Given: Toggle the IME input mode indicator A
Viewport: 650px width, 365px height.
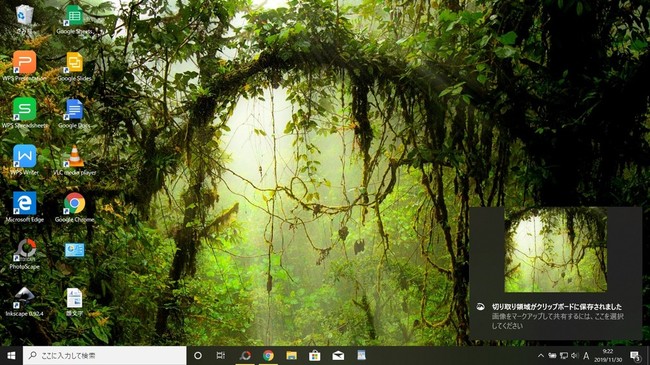Looking at the screenshot, I should 586,355.
